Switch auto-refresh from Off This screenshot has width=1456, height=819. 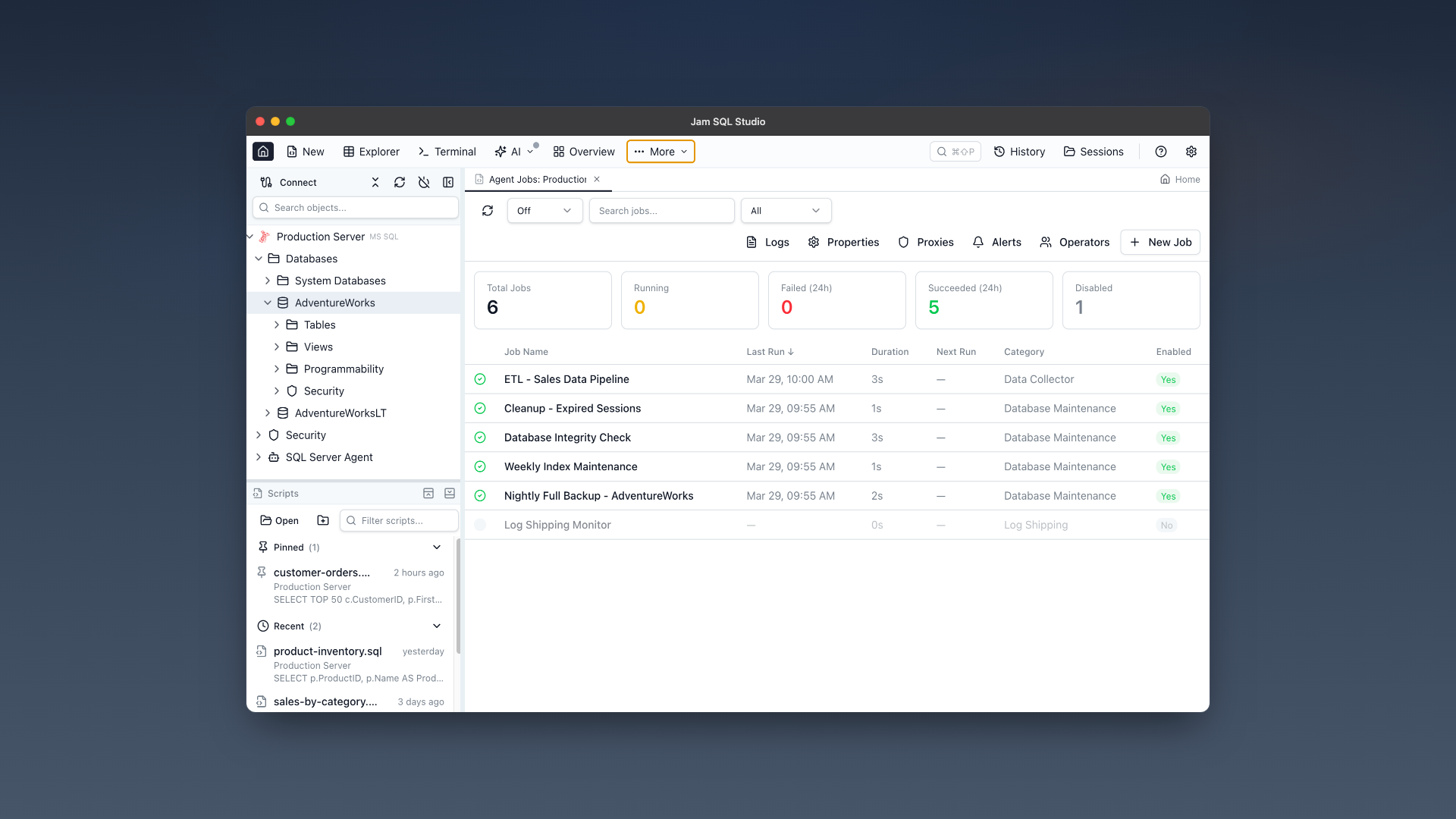point(544,210)
